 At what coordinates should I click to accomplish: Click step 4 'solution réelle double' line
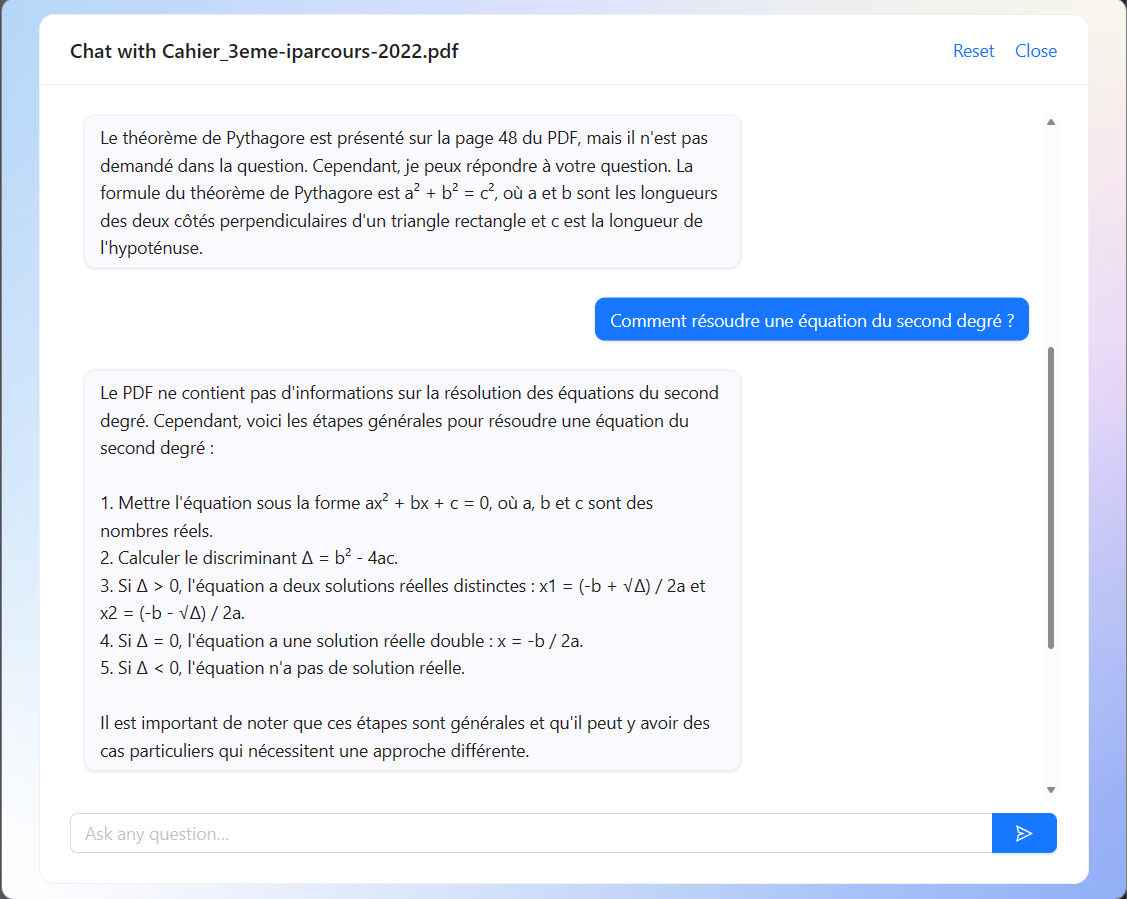(x=341, y=640)
